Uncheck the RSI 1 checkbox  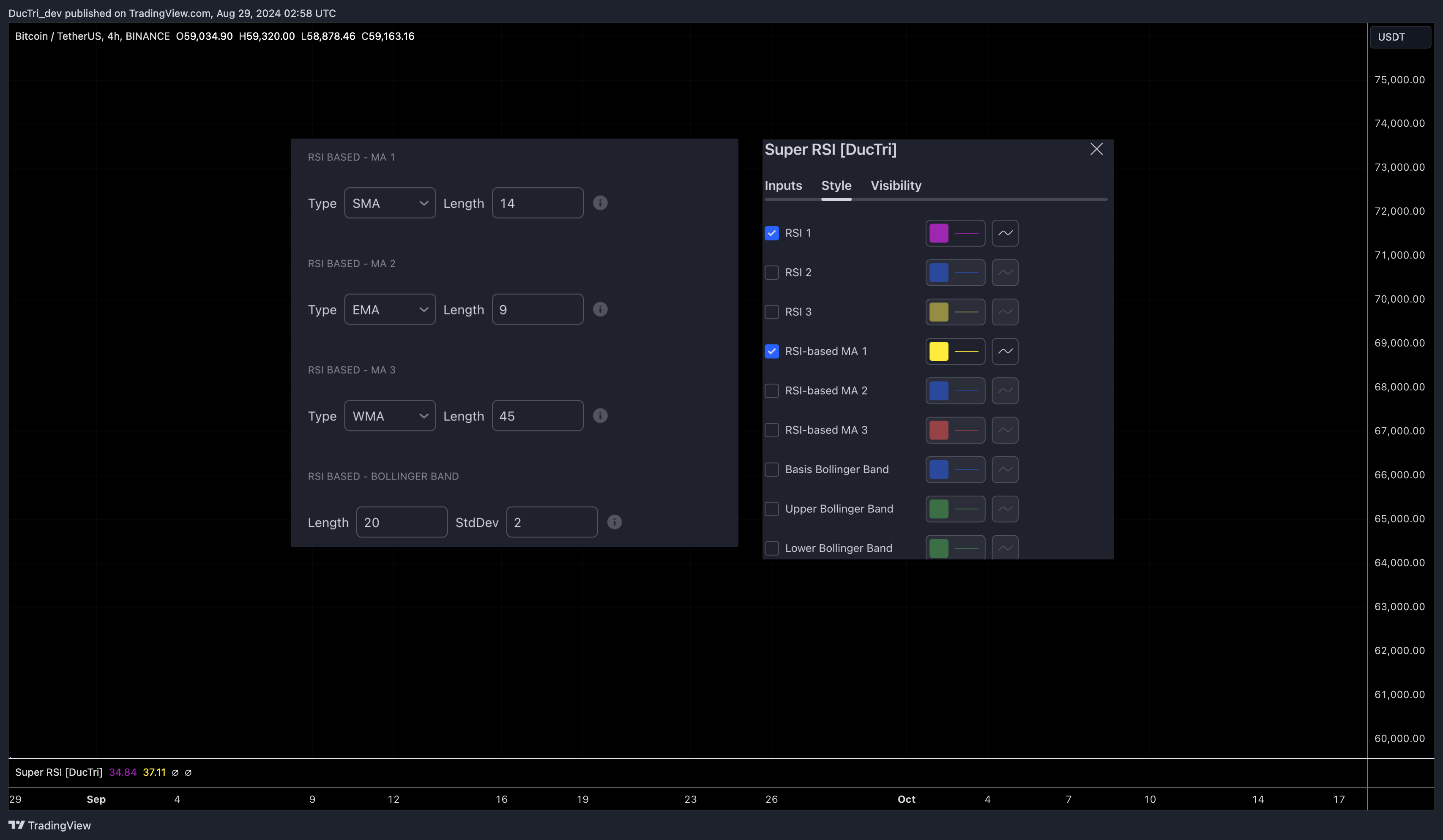pos(771,233)
